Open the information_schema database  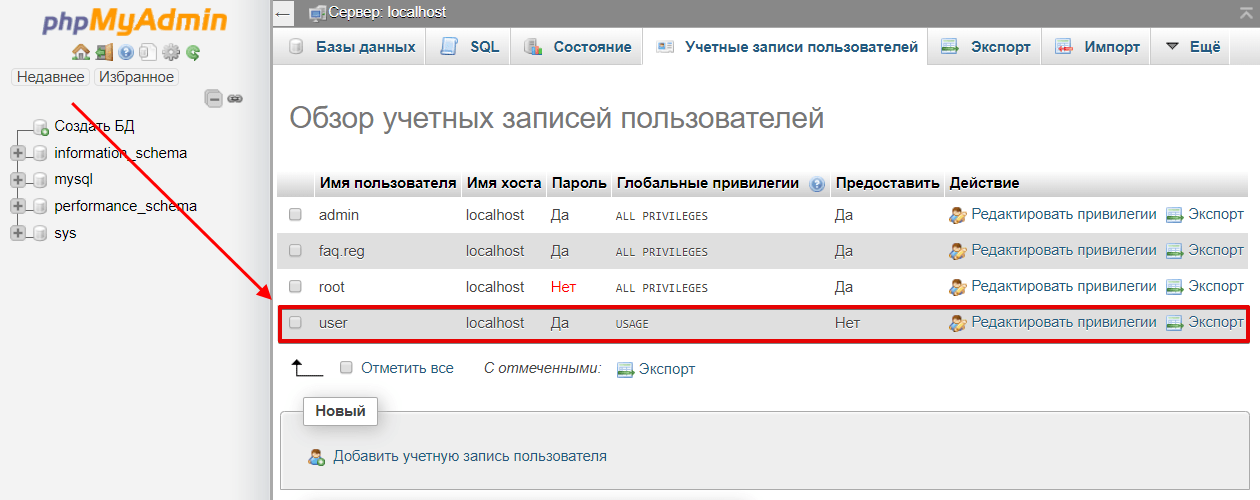coord(120,153)
